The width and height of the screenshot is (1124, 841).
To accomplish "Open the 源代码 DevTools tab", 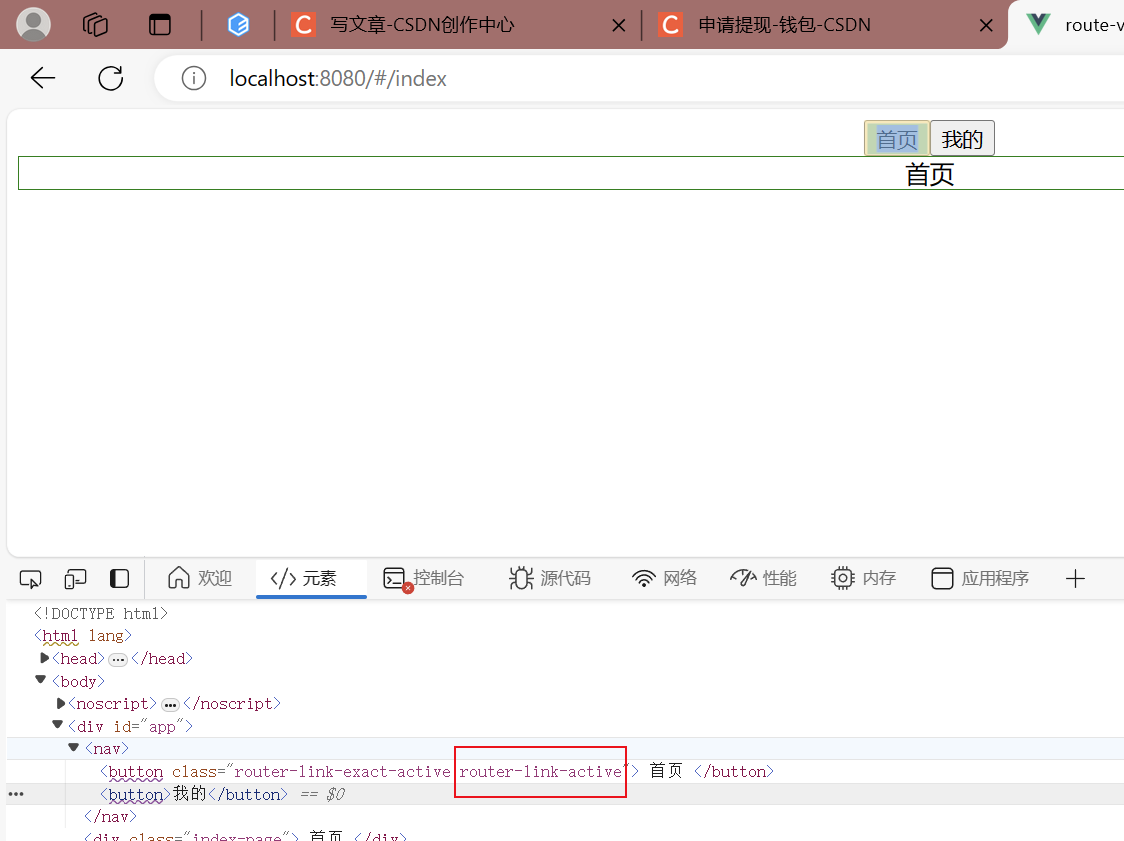I will click(550, 578).
